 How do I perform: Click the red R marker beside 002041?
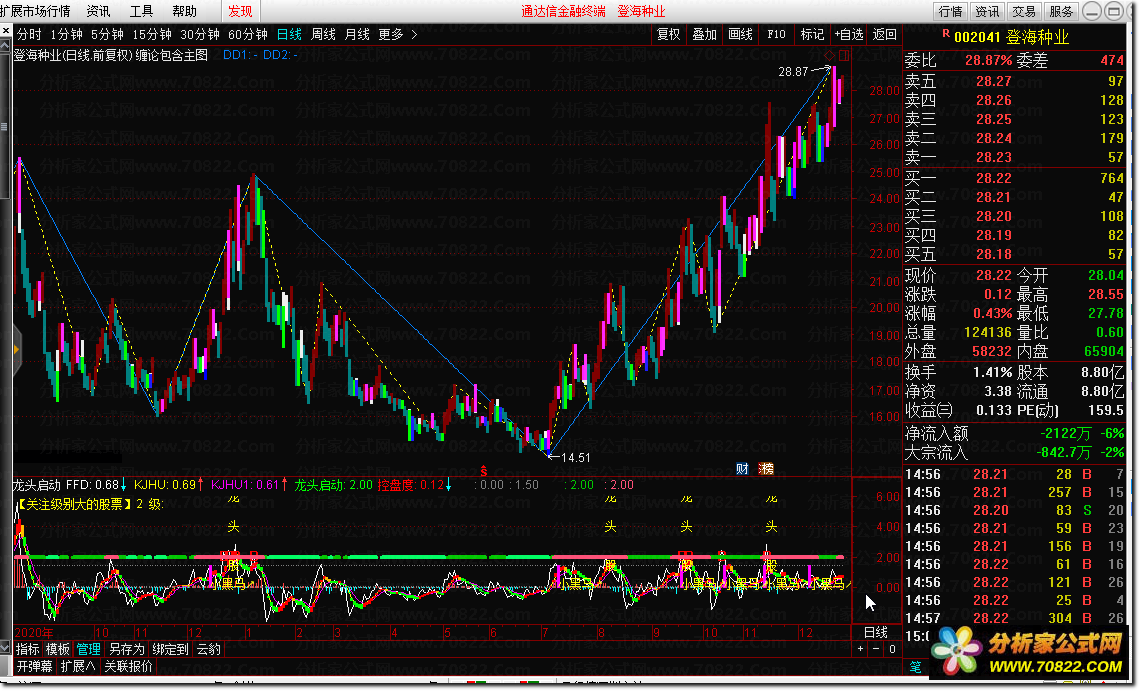[946, 33]
